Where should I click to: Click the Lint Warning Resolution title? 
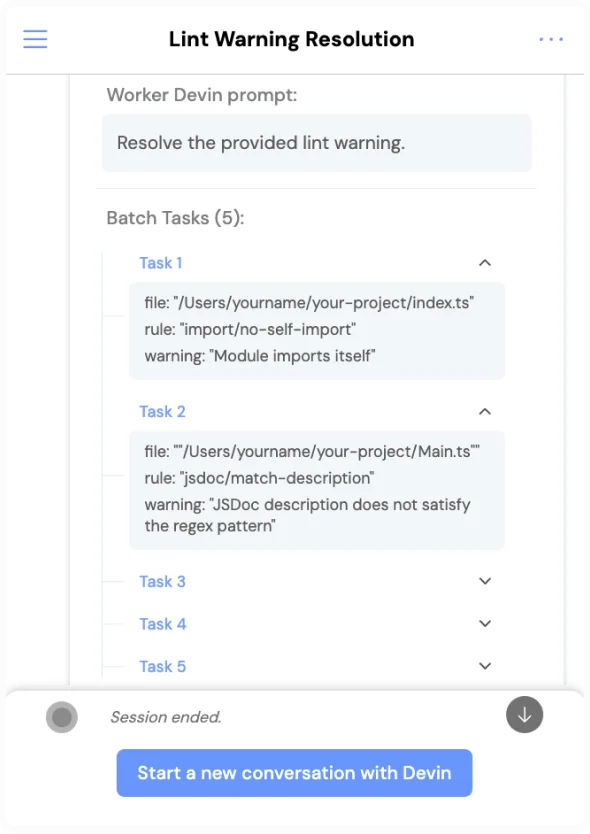tap(292, 39)
